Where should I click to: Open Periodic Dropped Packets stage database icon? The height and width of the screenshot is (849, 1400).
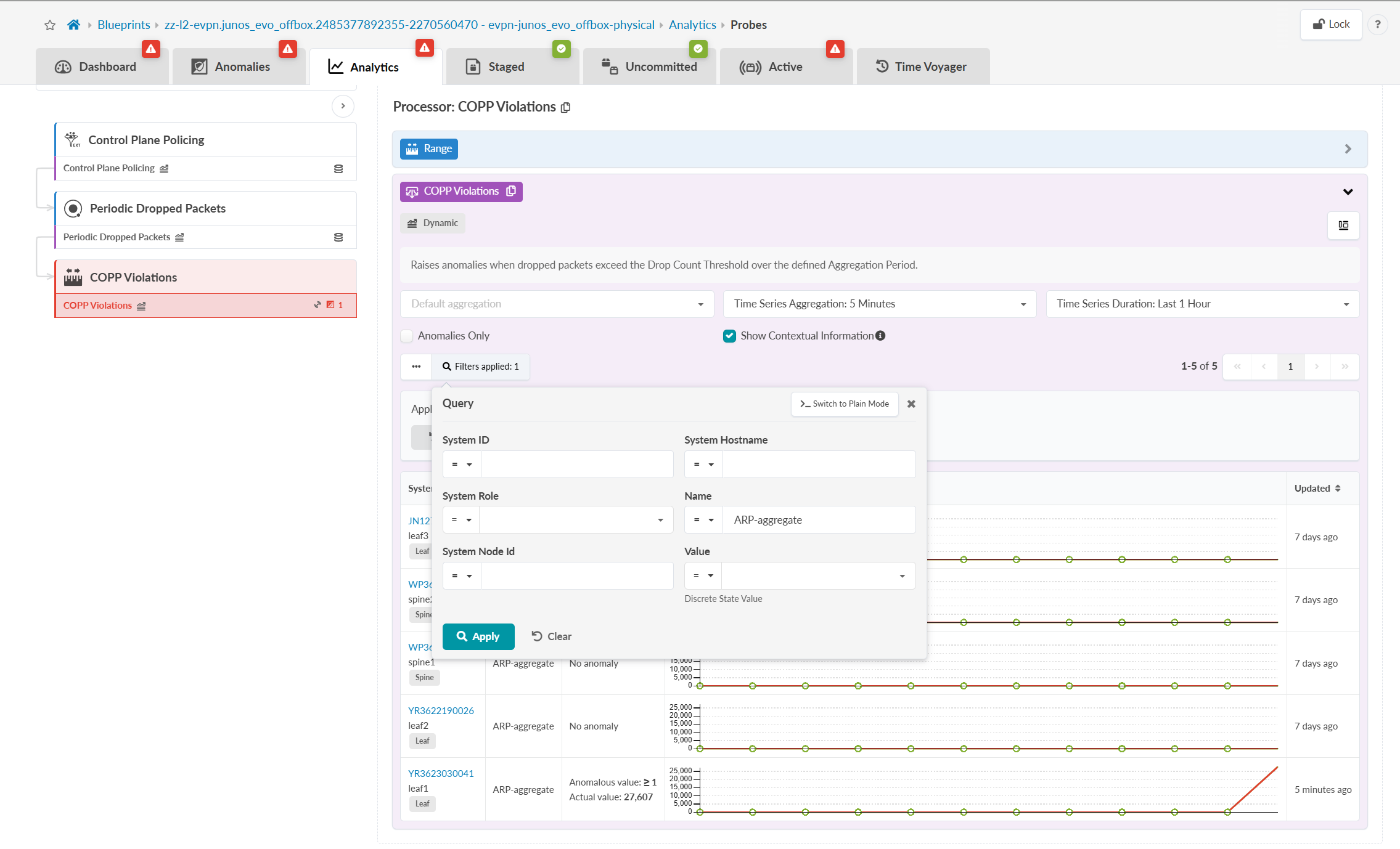tap(338, 237)
